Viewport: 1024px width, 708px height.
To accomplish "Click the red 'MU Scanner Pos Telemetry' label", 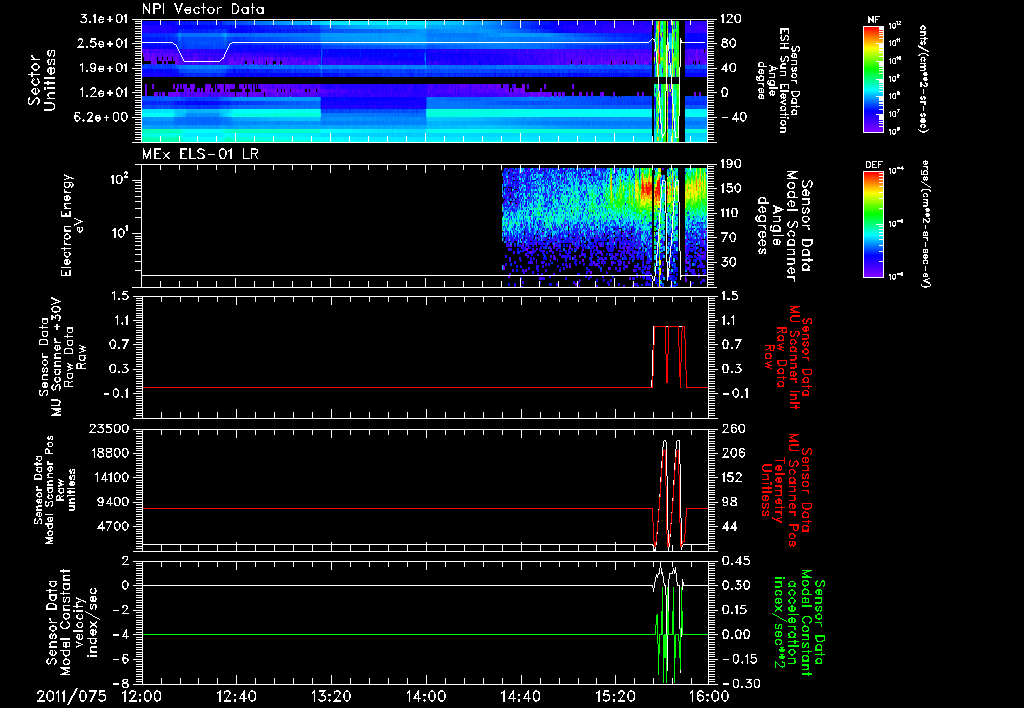I will [787, 491].
